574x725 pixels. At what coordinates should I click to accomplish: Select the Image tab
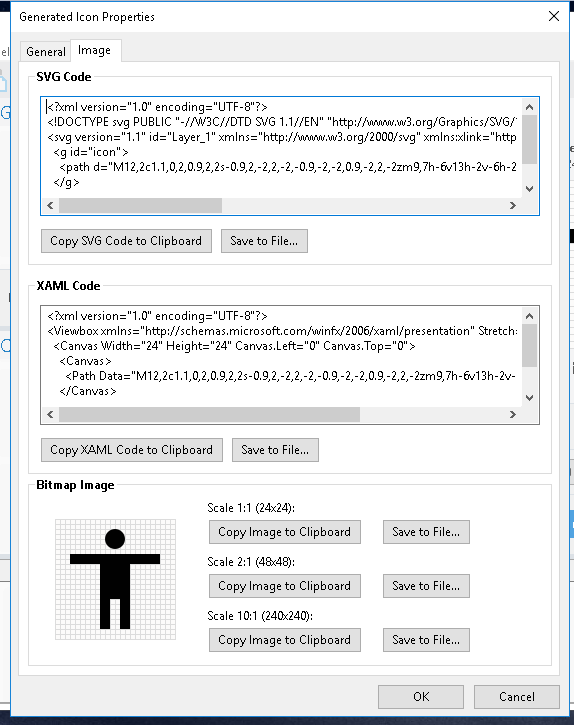coord(94,50)
